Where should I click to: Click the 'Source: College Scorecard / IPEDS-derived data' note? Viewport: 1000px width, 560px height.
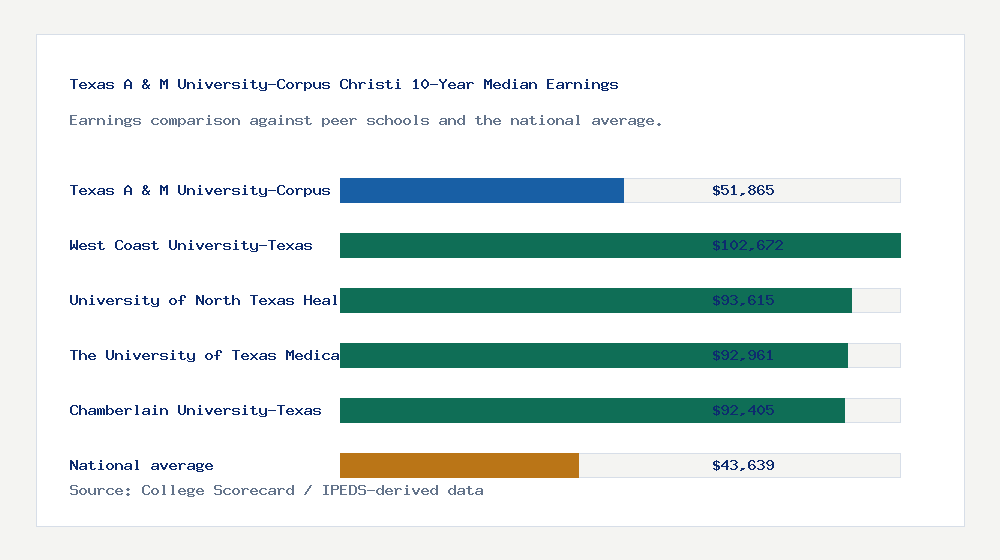[x=276, y=490]
